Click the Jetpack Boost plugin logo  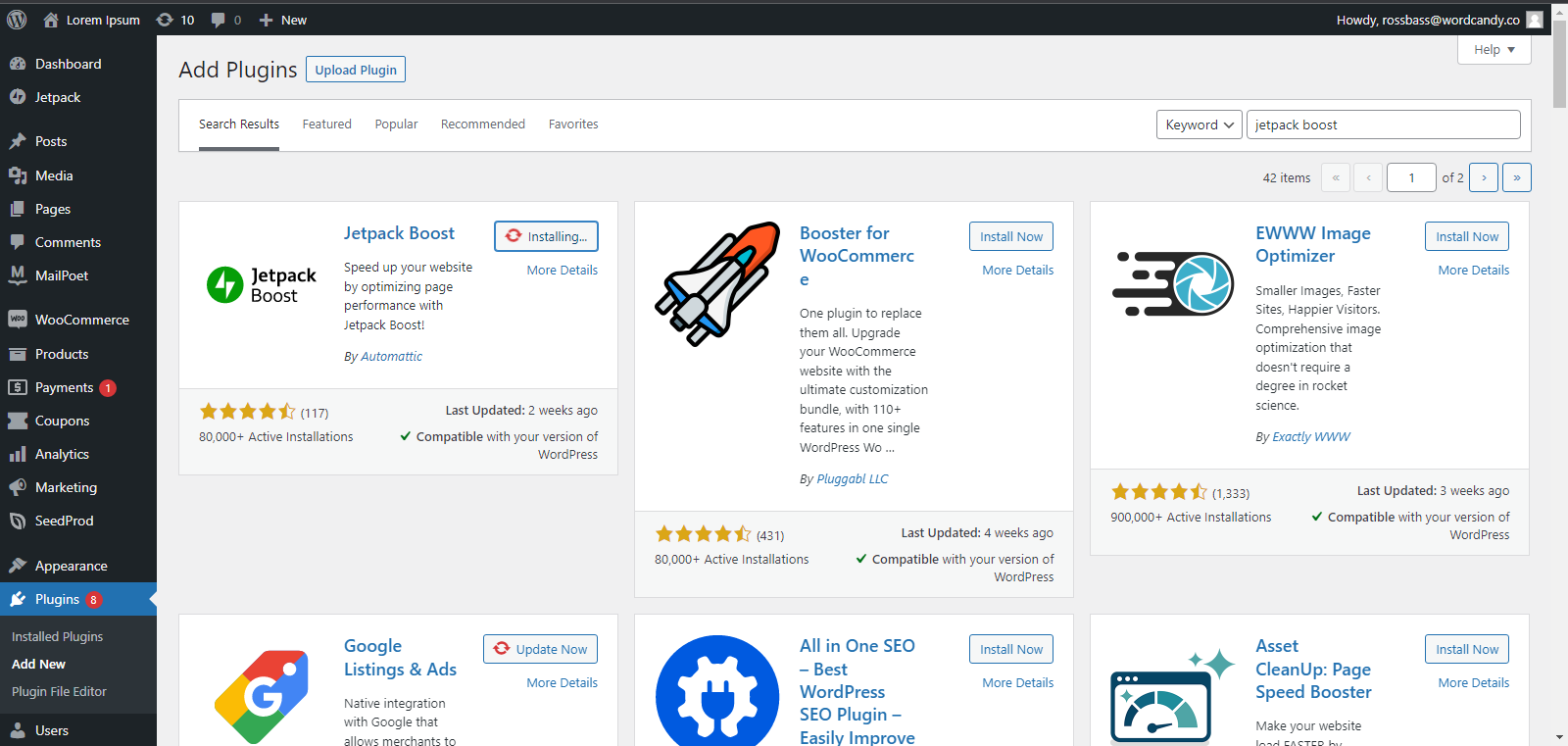coord(262,284)
